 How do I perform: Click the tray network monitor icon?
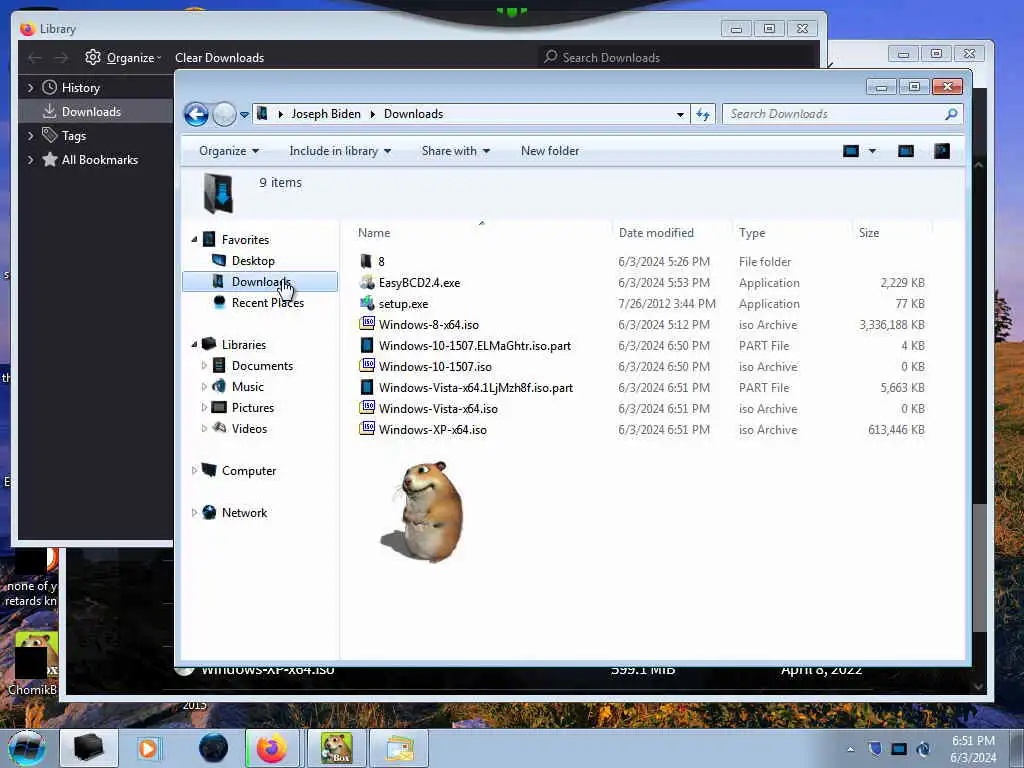click(899, 749)
